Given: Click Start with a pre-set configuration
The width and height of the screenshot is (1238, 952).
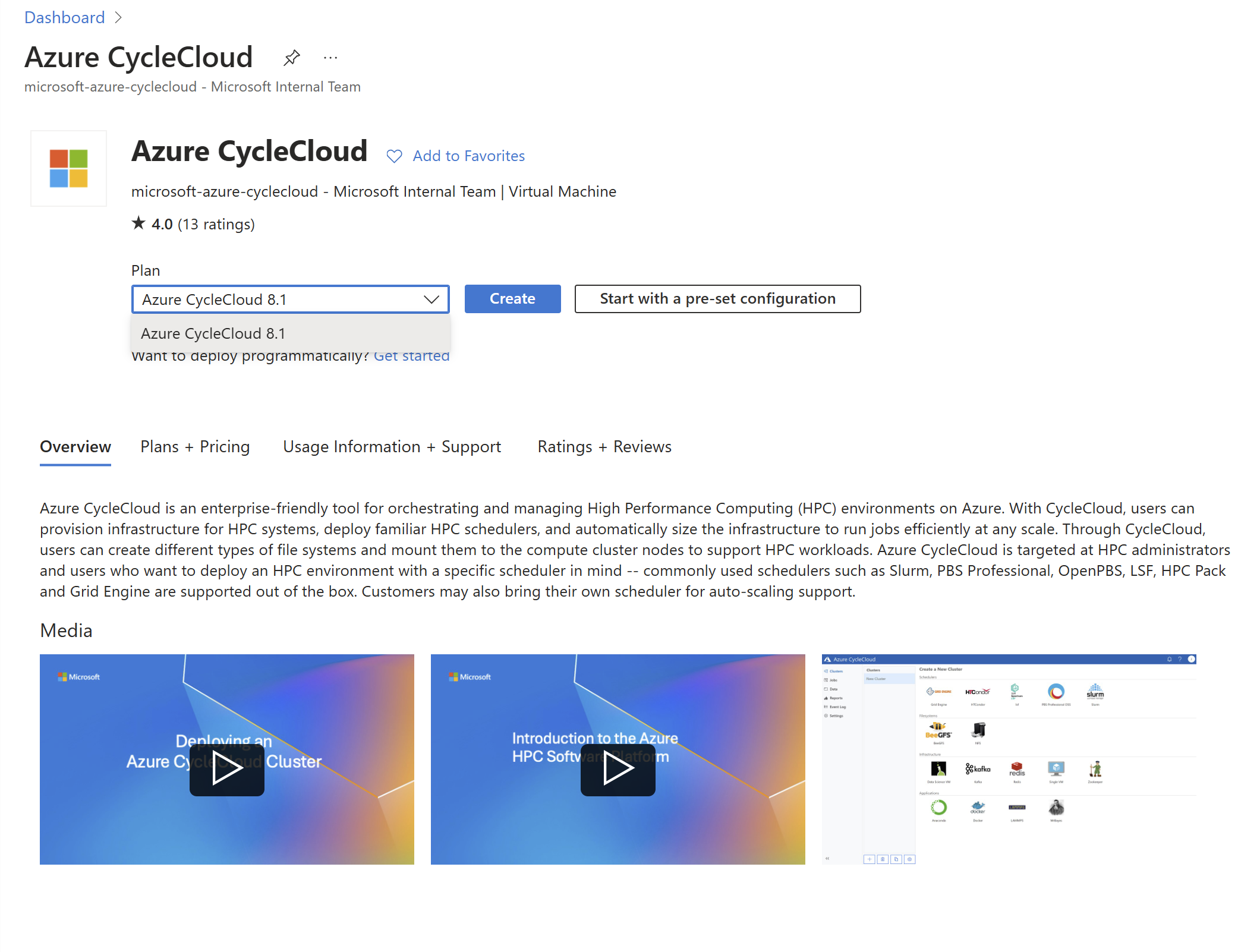Looking at the screenshot, I should pos(717,299).
